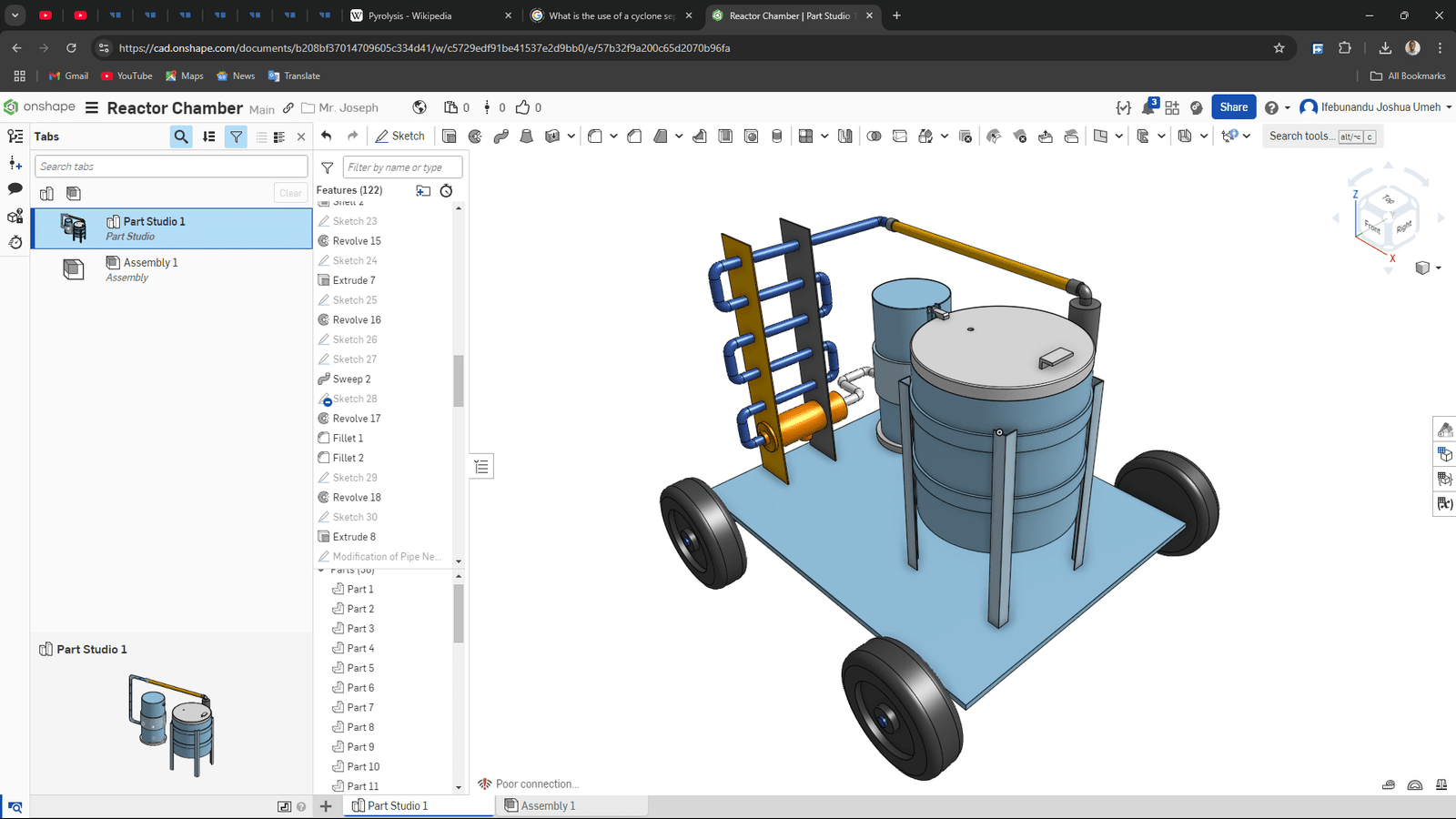The image size is (1456, 819).
Task: Switch tab manager to detailed list view
Action: [279, 136]
